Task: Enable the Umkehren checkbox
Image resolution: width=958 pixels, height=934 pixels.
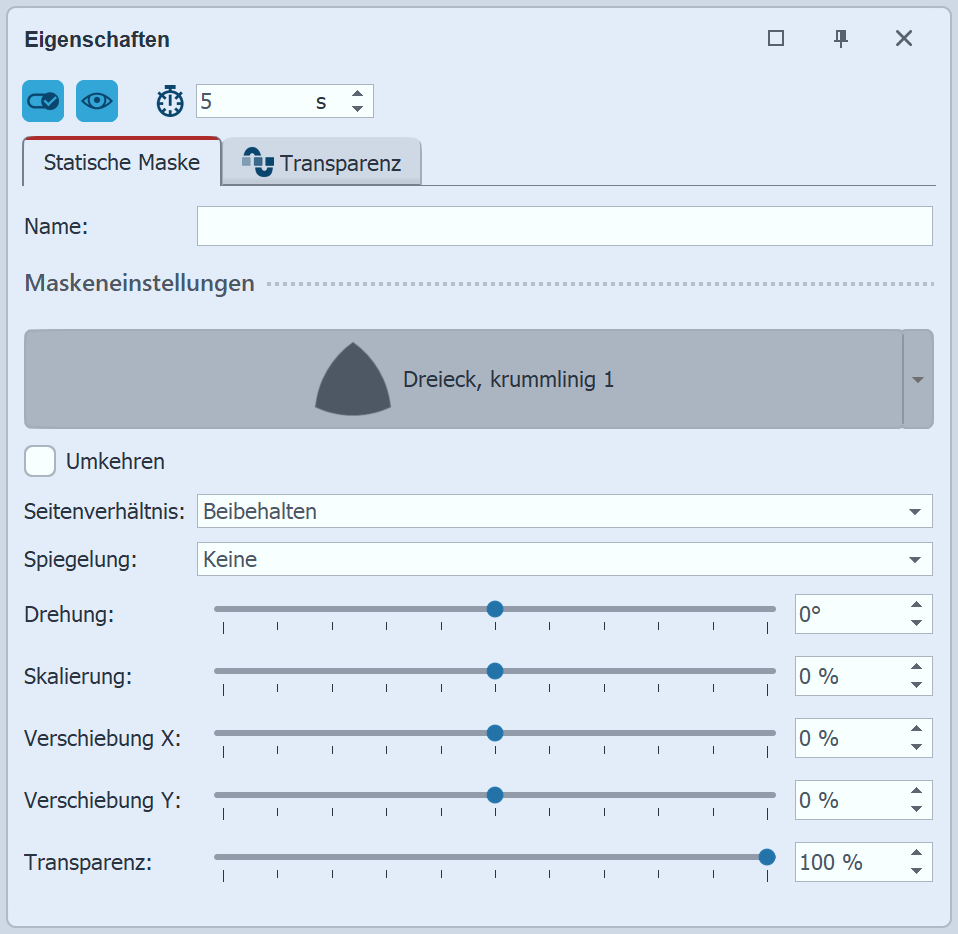Action: click(x=40, y=462)
